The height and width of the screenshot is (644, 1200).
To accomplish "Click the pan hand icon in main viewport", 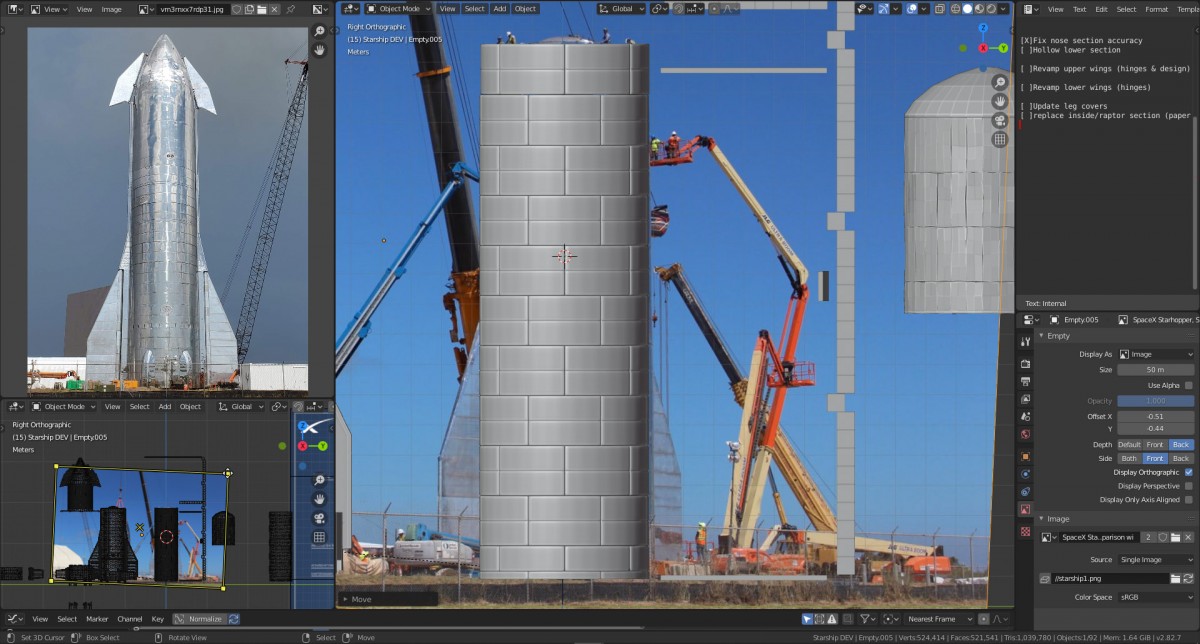I will (x=999, y=101).
